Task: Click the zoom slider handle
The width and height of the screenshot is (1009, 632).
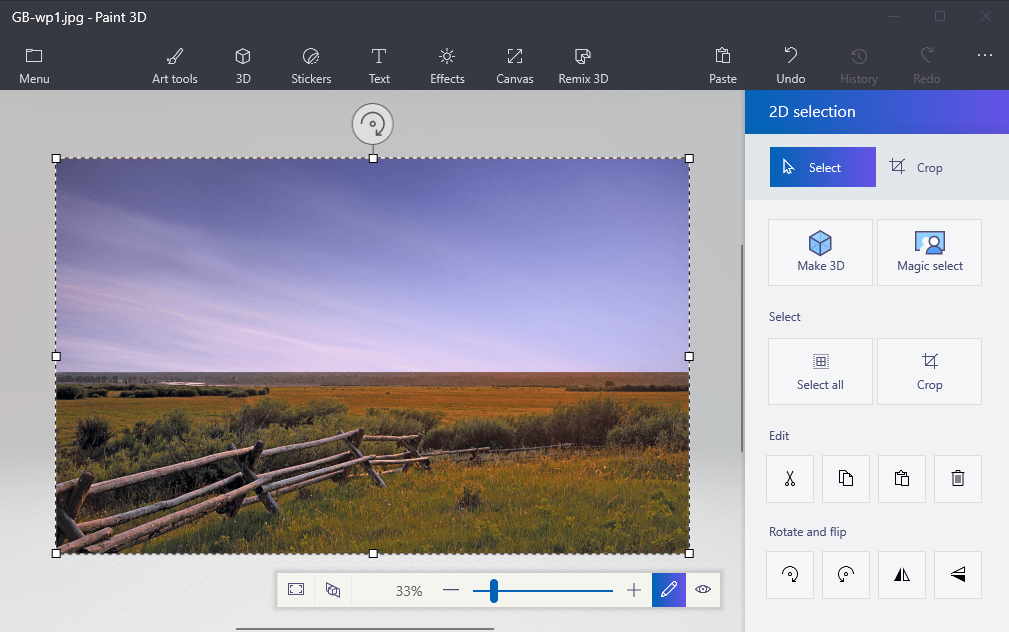Action: point(494,590)
